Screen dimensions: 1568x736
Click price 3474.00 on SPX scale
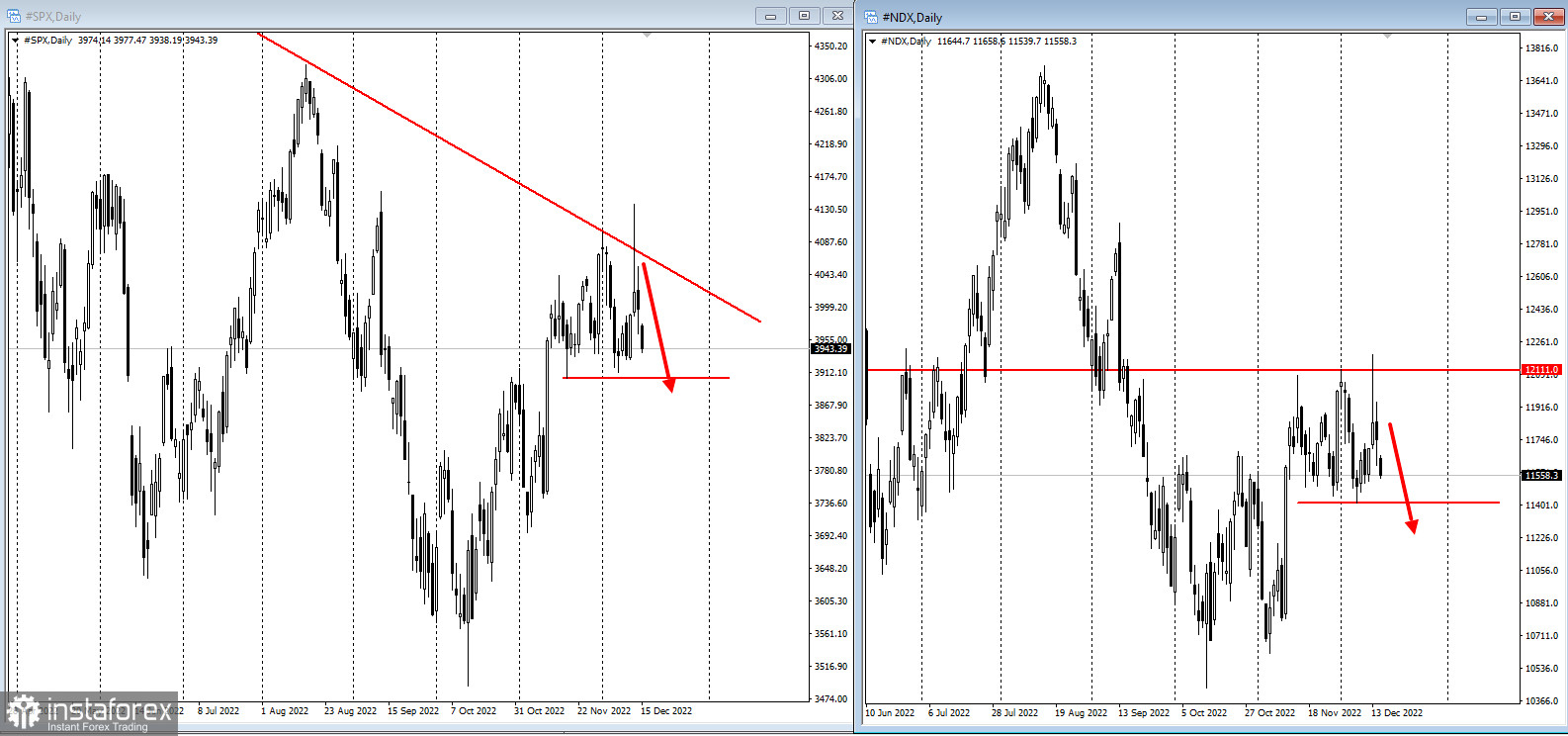[830, 699]
